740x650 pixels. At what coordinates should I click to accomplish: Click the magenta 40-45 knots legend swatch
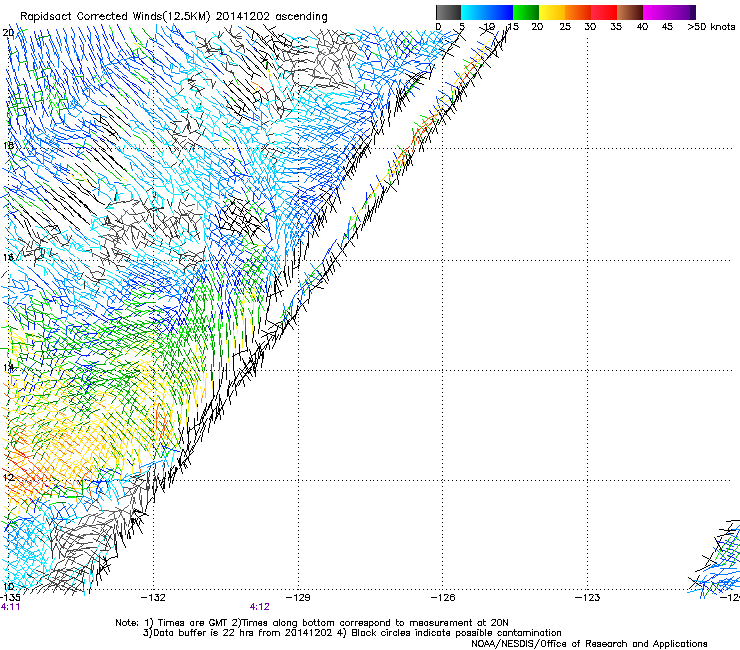(656, 12)
